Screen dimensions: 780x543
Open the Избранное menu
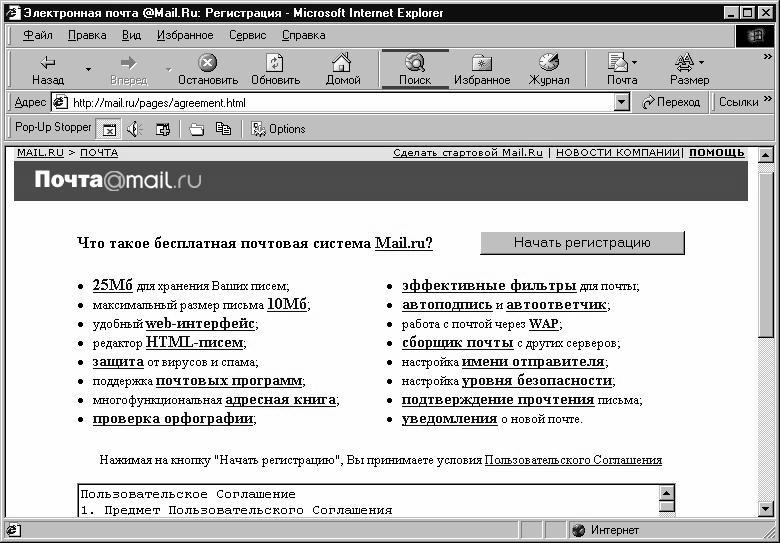click(185, 35)
